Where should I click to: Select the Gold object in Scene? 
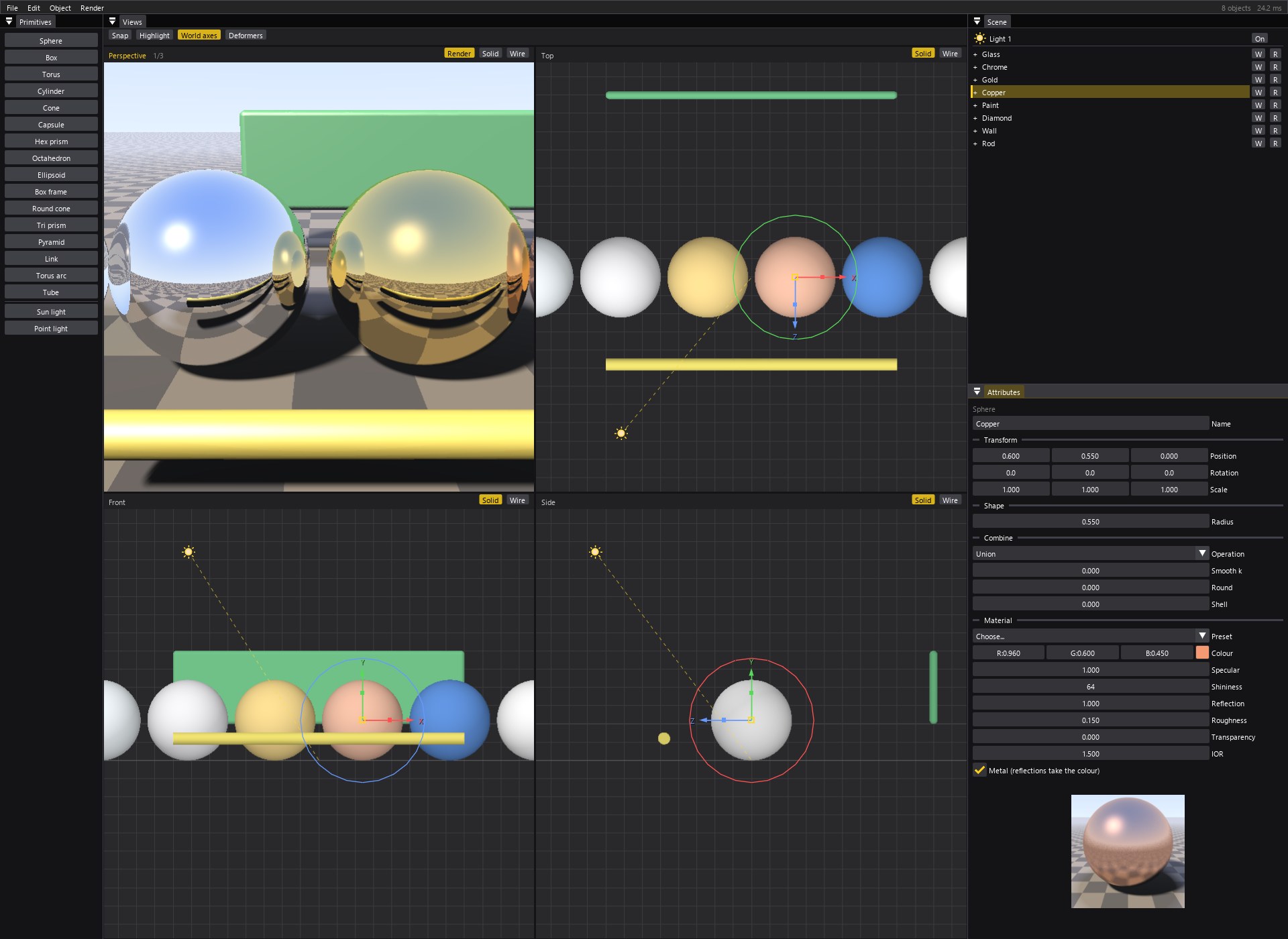point(1110,80)
